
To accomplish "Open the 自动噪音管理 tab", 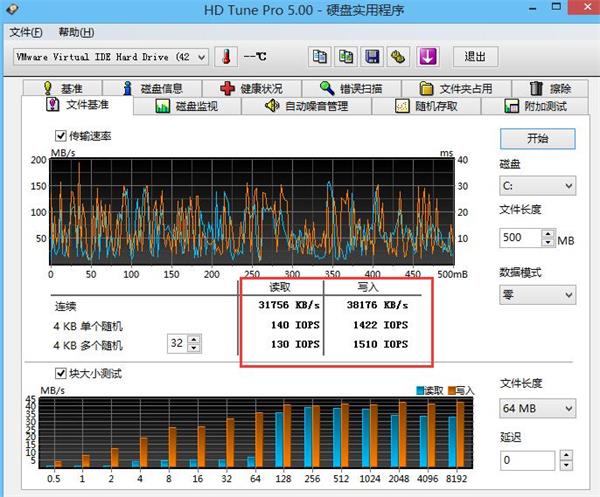I will (x=307, y=106).
